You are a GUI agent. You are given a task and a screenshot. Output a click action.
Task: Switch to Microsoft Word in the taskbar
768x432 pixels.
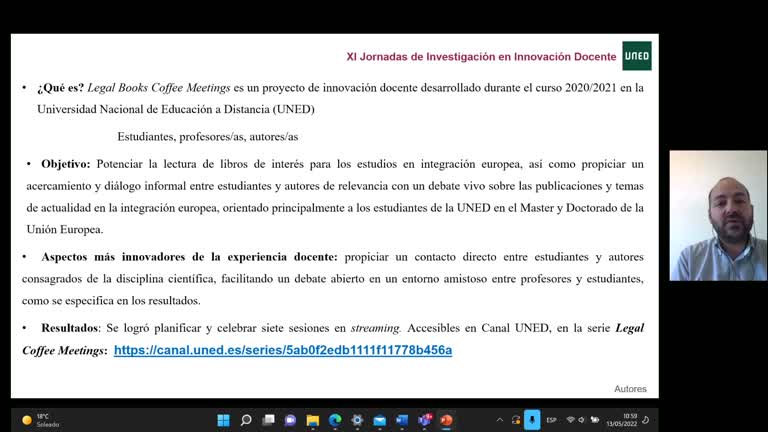point(402,420)
